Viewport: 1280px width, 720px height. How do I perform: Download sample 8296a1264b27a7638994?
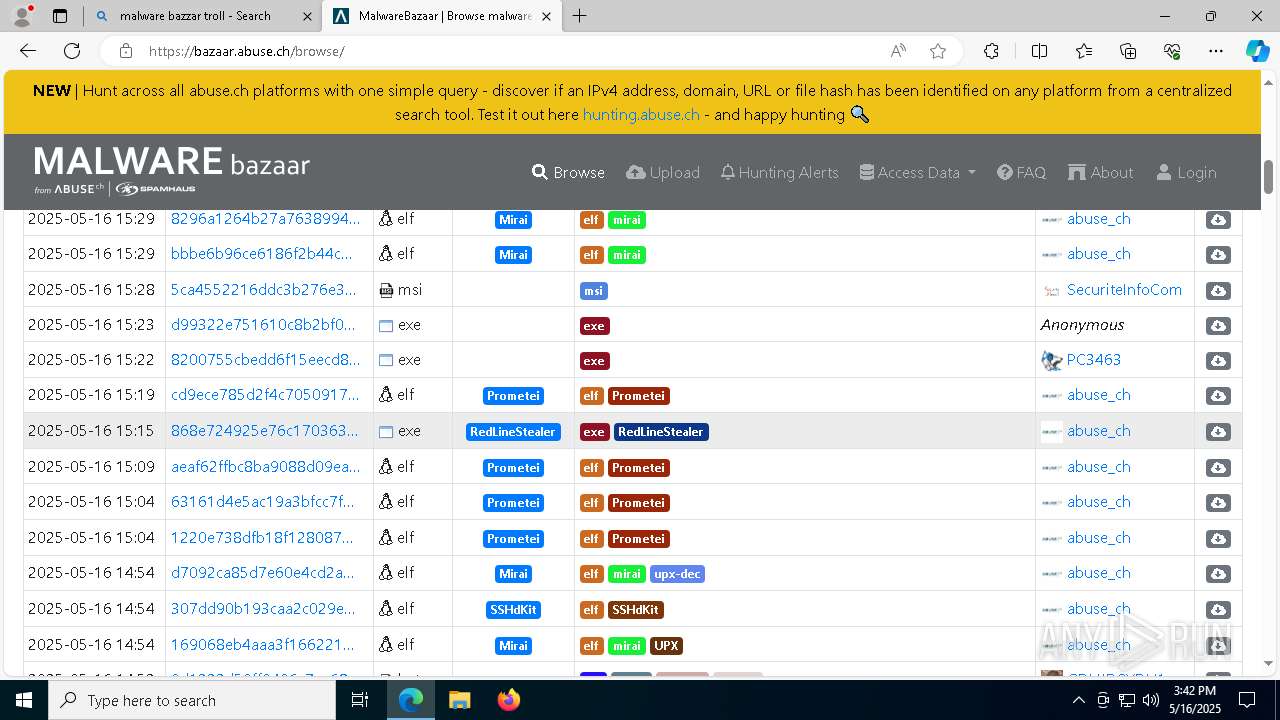tap(1218, 220)
